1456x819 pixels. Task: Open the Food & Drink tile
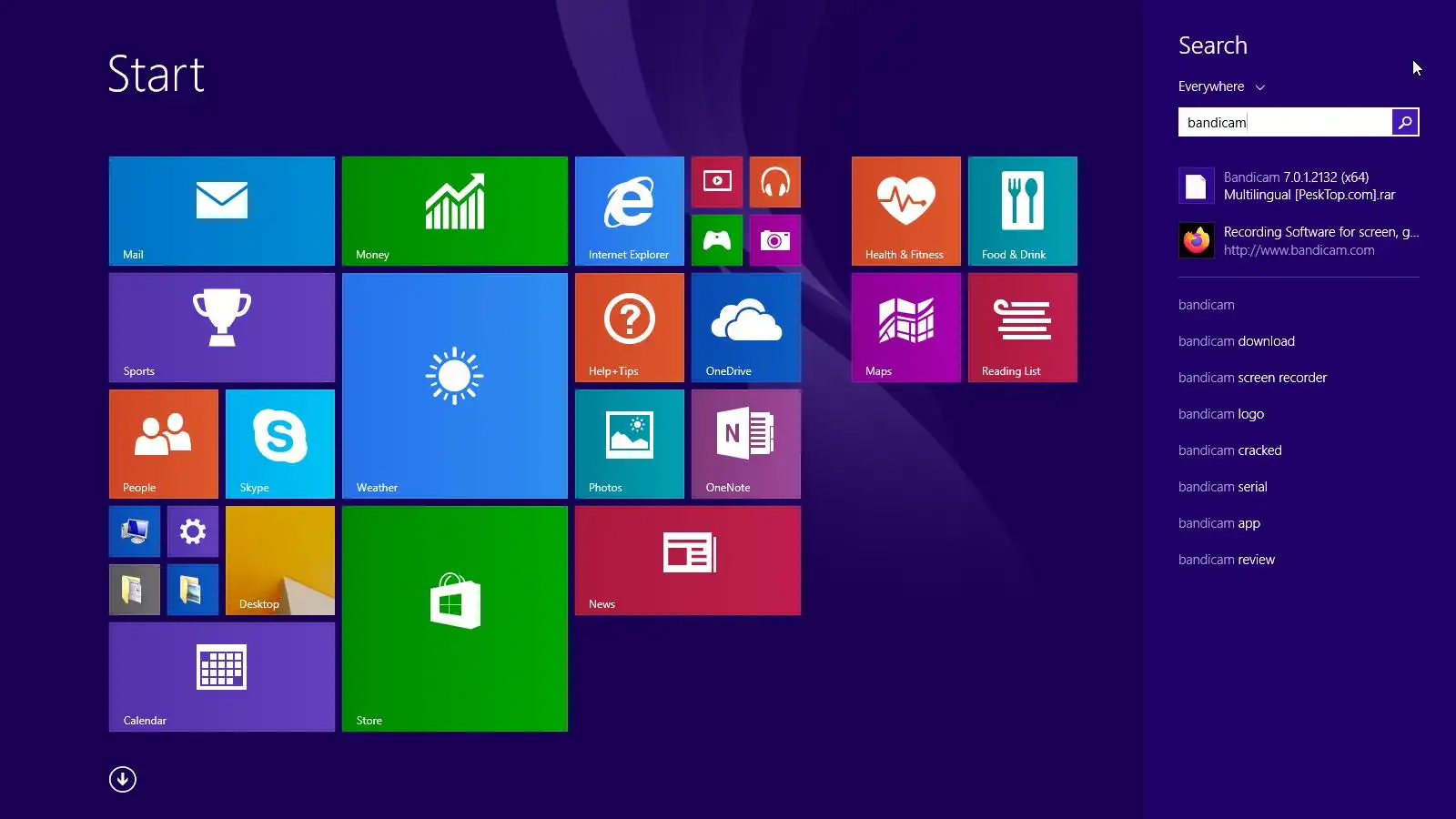pyautogui.click(x=1023, y=211)
